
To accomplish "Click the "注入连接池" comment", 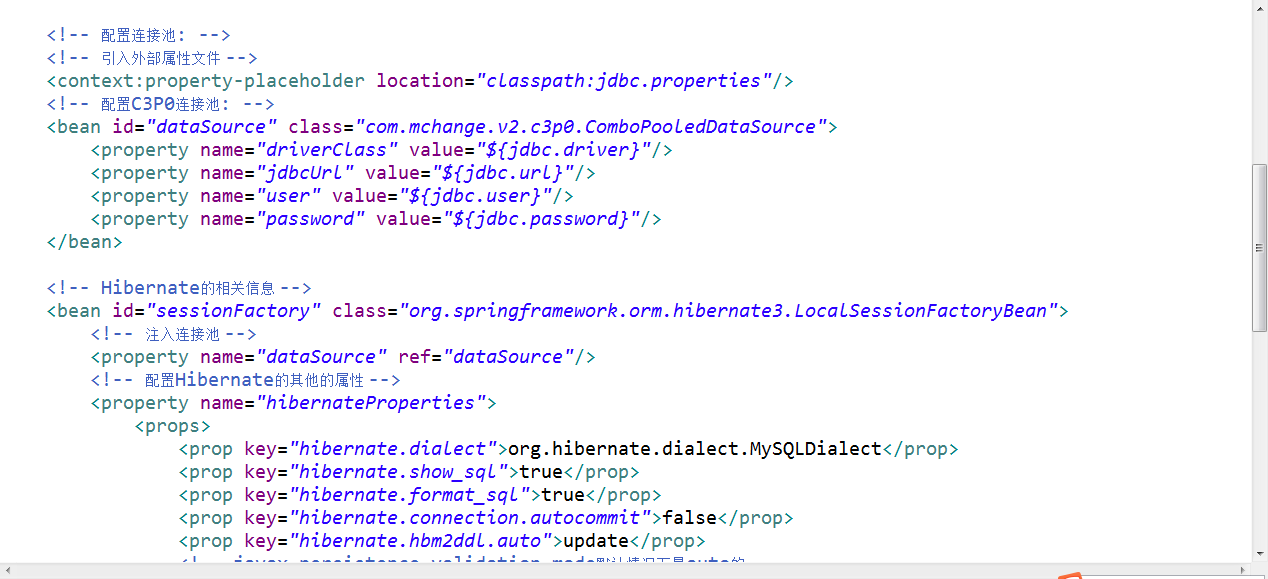I will point(174,334).
